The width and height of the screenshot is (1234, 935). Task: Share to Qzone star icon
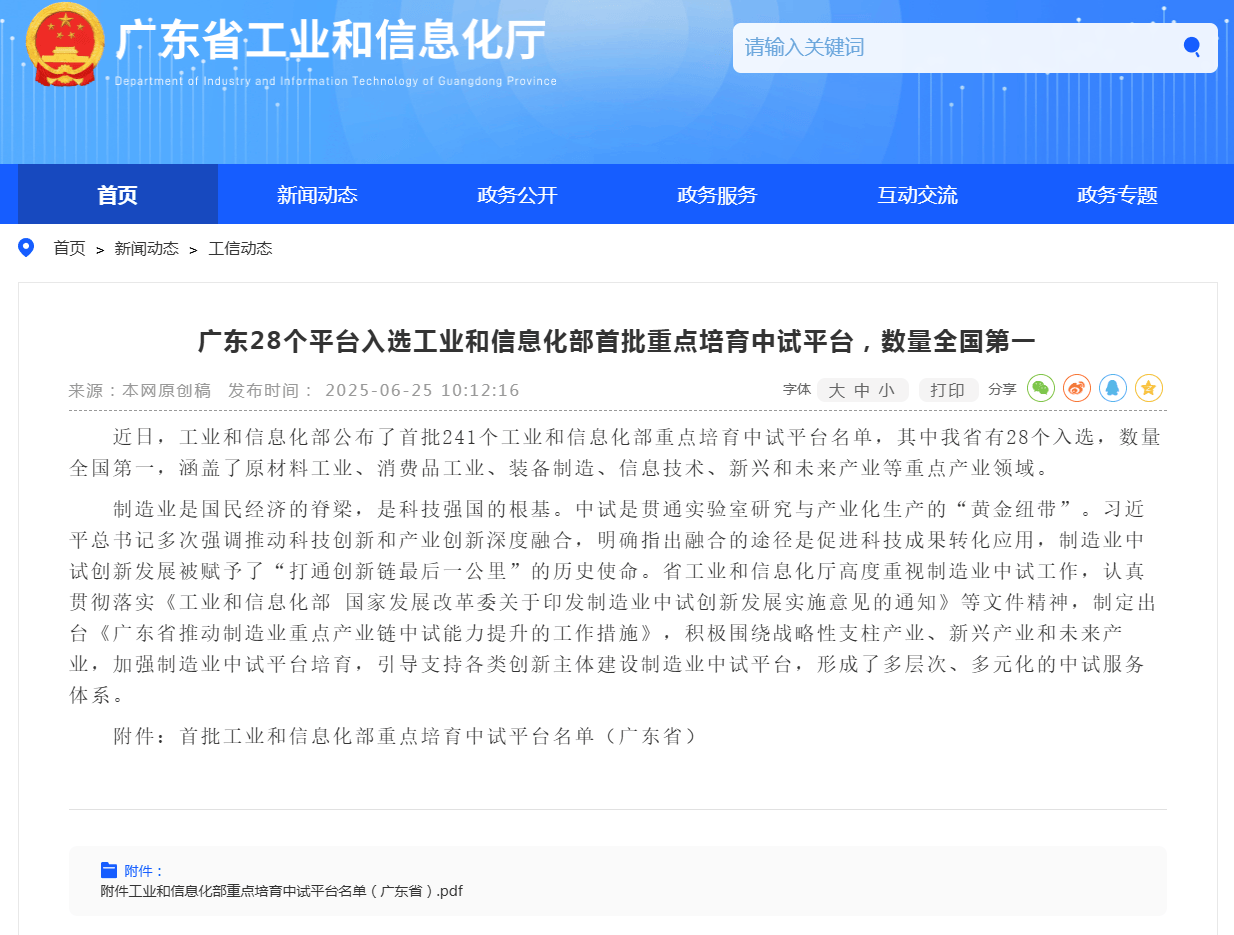tap(1149, 388)
